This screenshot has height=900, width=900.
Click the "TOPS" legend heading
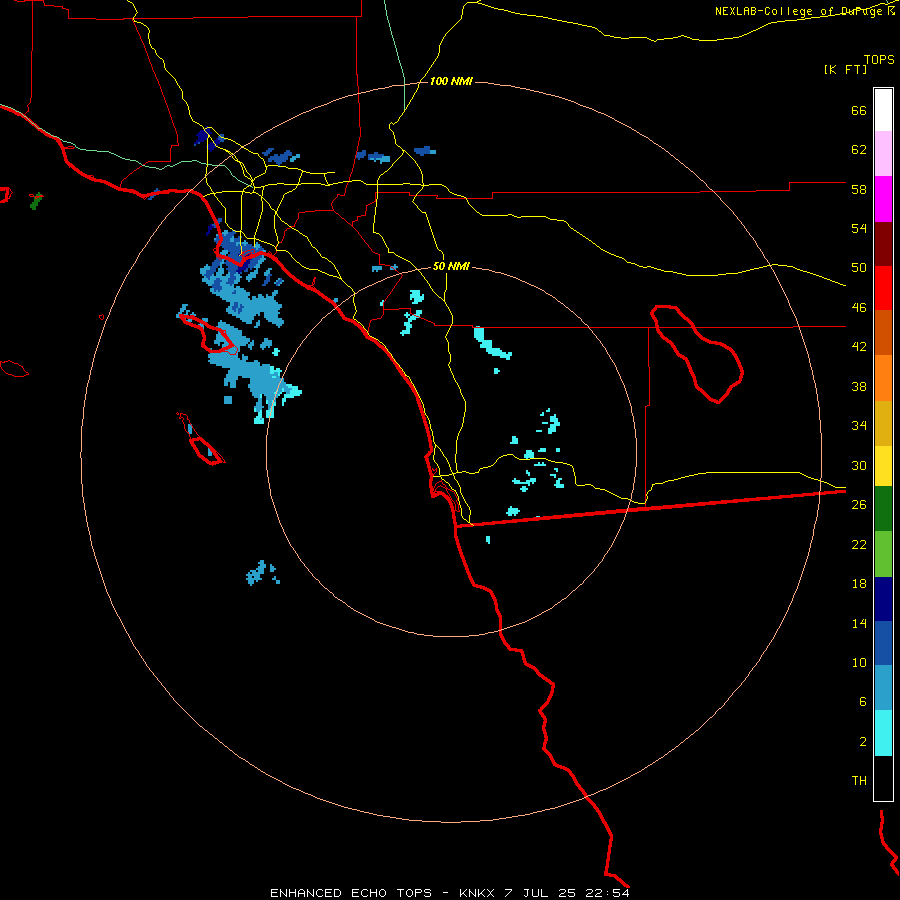point(879,59)
